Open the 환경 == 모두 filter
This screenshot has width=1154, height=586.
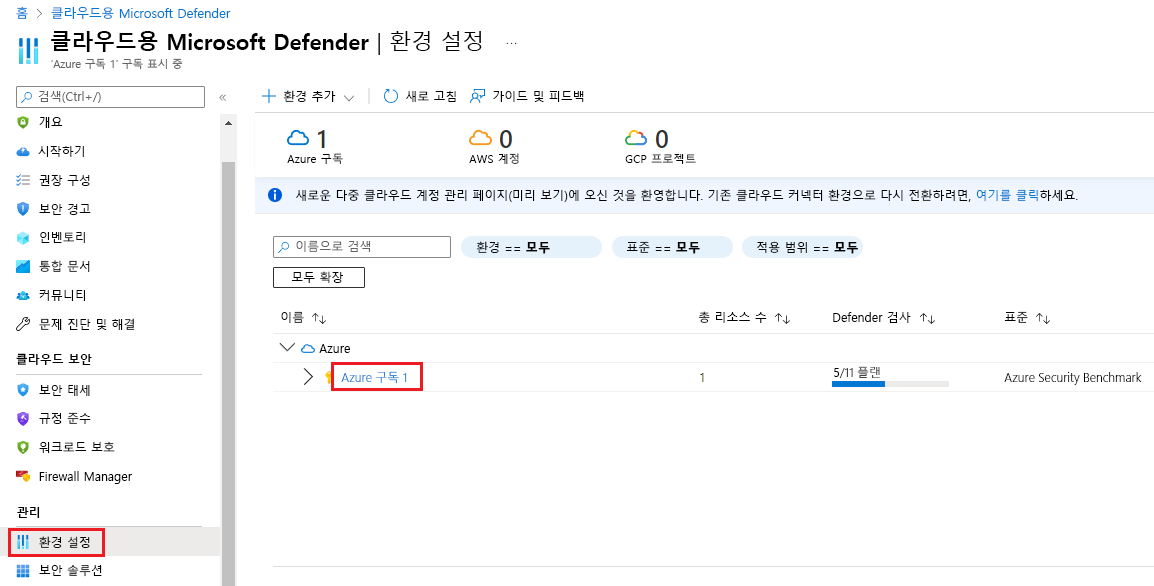tap(531, 246)
